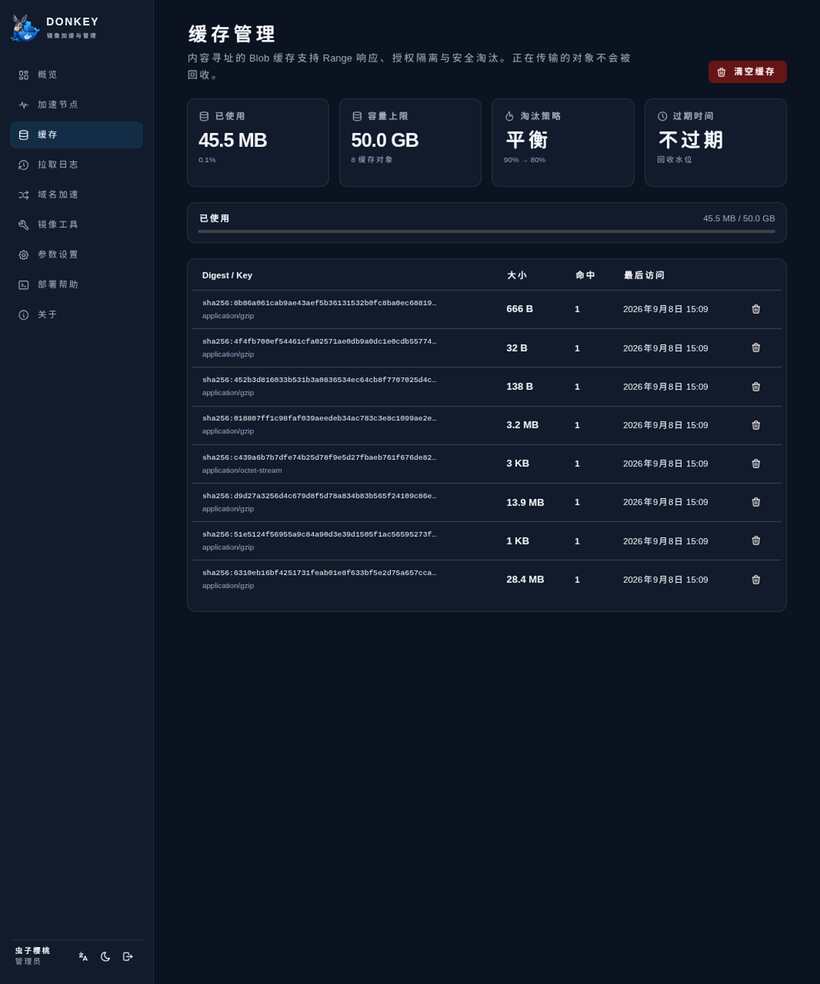
Task: Open the 镜像工具 page
Action: [77, 225]
